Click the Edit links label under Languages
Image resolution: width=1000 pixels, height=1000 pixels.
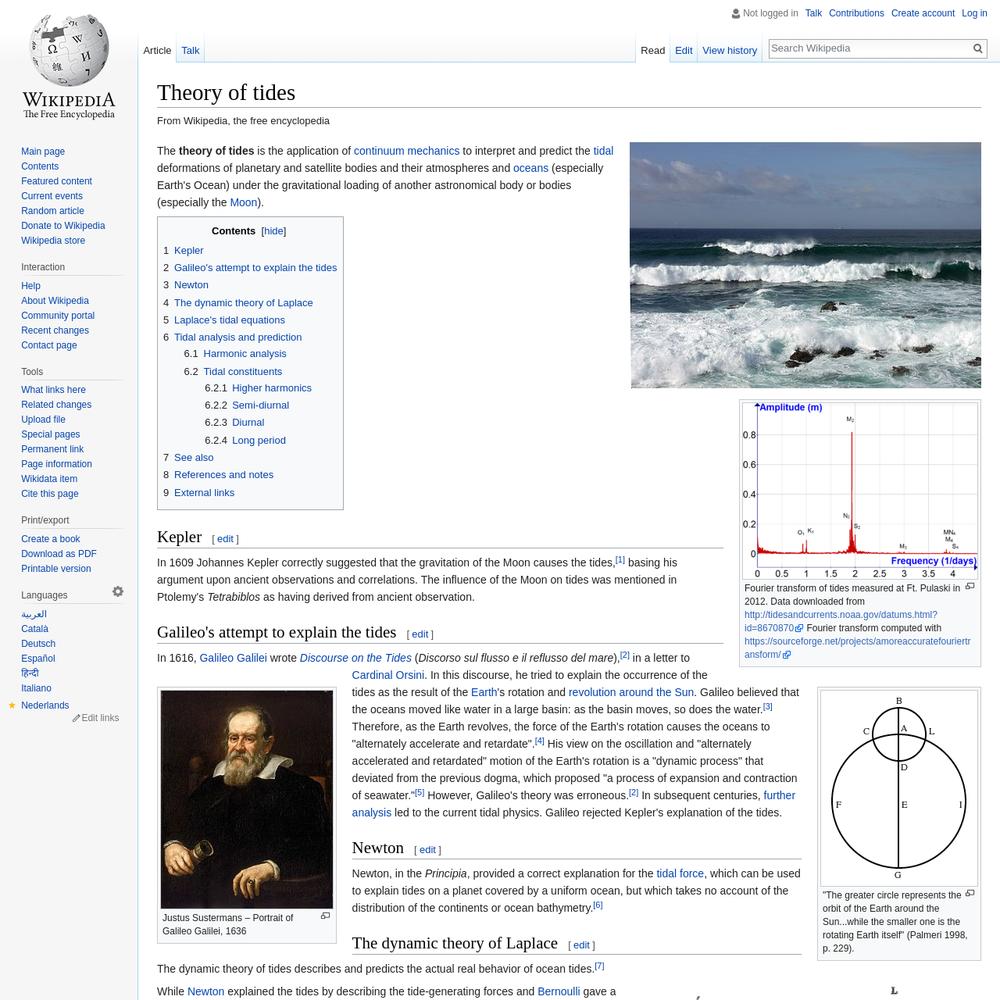(x=100, y=718)
